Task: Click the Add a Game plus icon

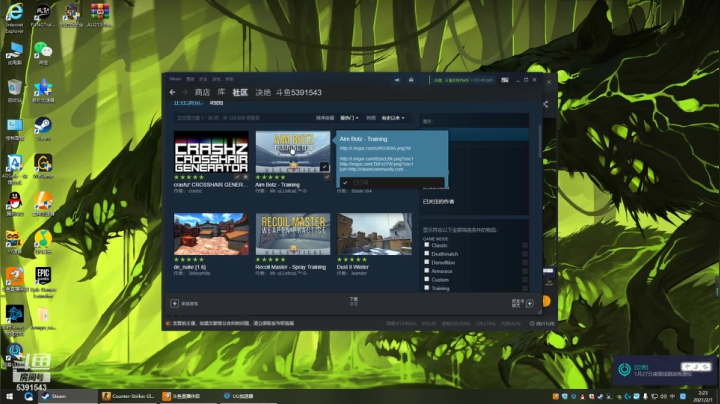Action: pos(174,303)
